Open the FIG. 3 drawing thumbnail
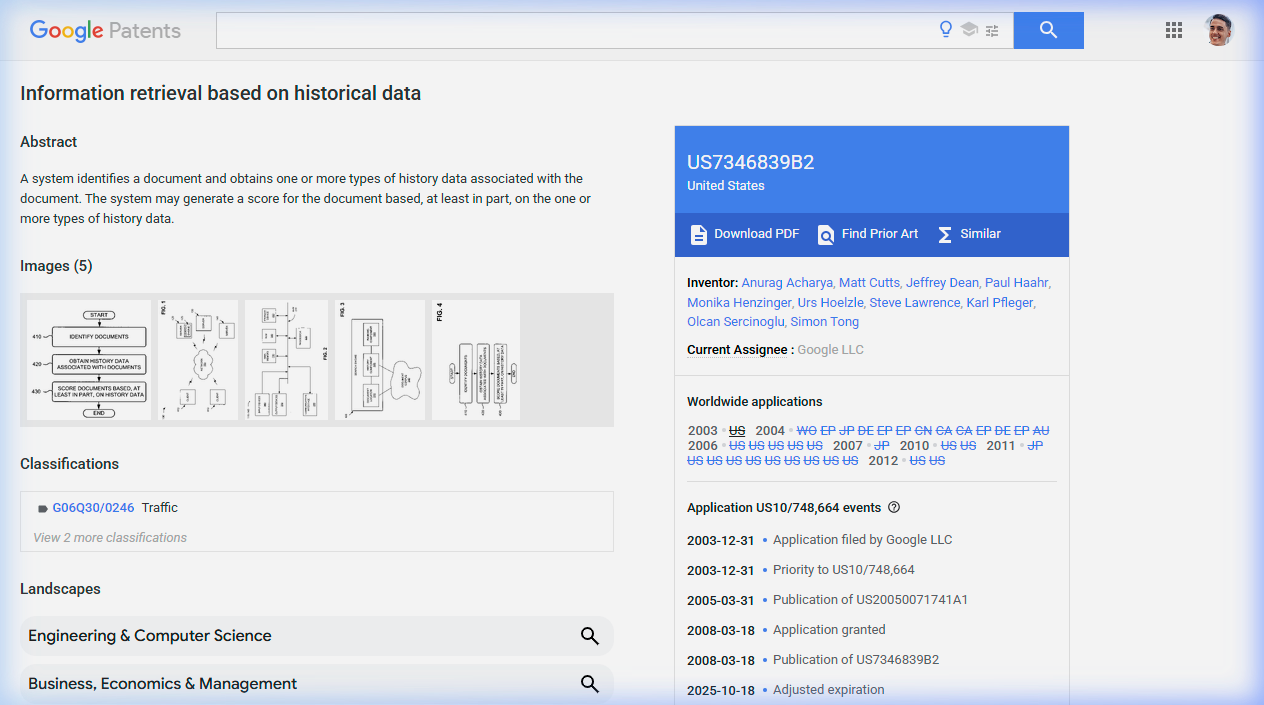The height and width of the screenshot is (705, 1264). coord(380,360)
